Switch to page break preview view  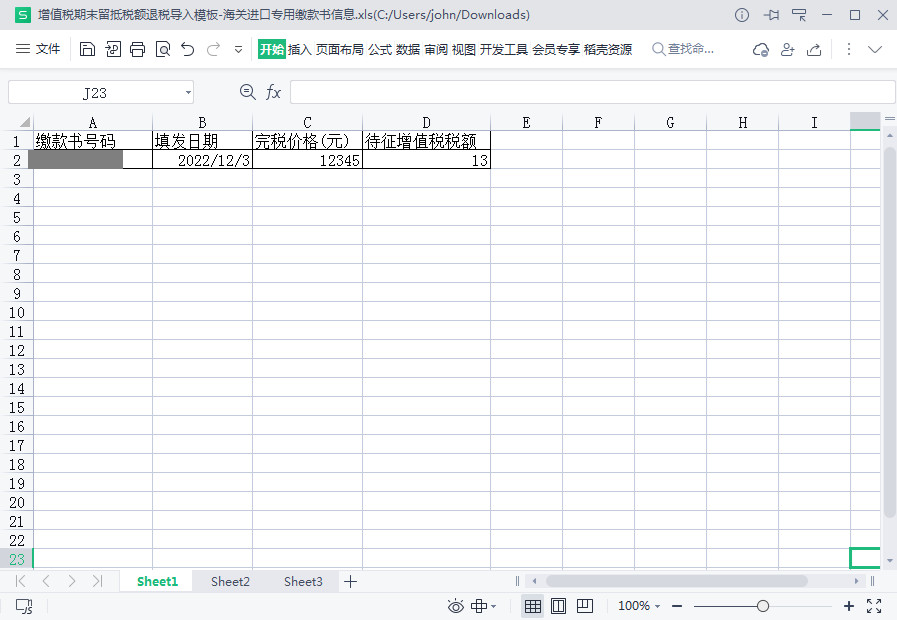tap(585, 606)
